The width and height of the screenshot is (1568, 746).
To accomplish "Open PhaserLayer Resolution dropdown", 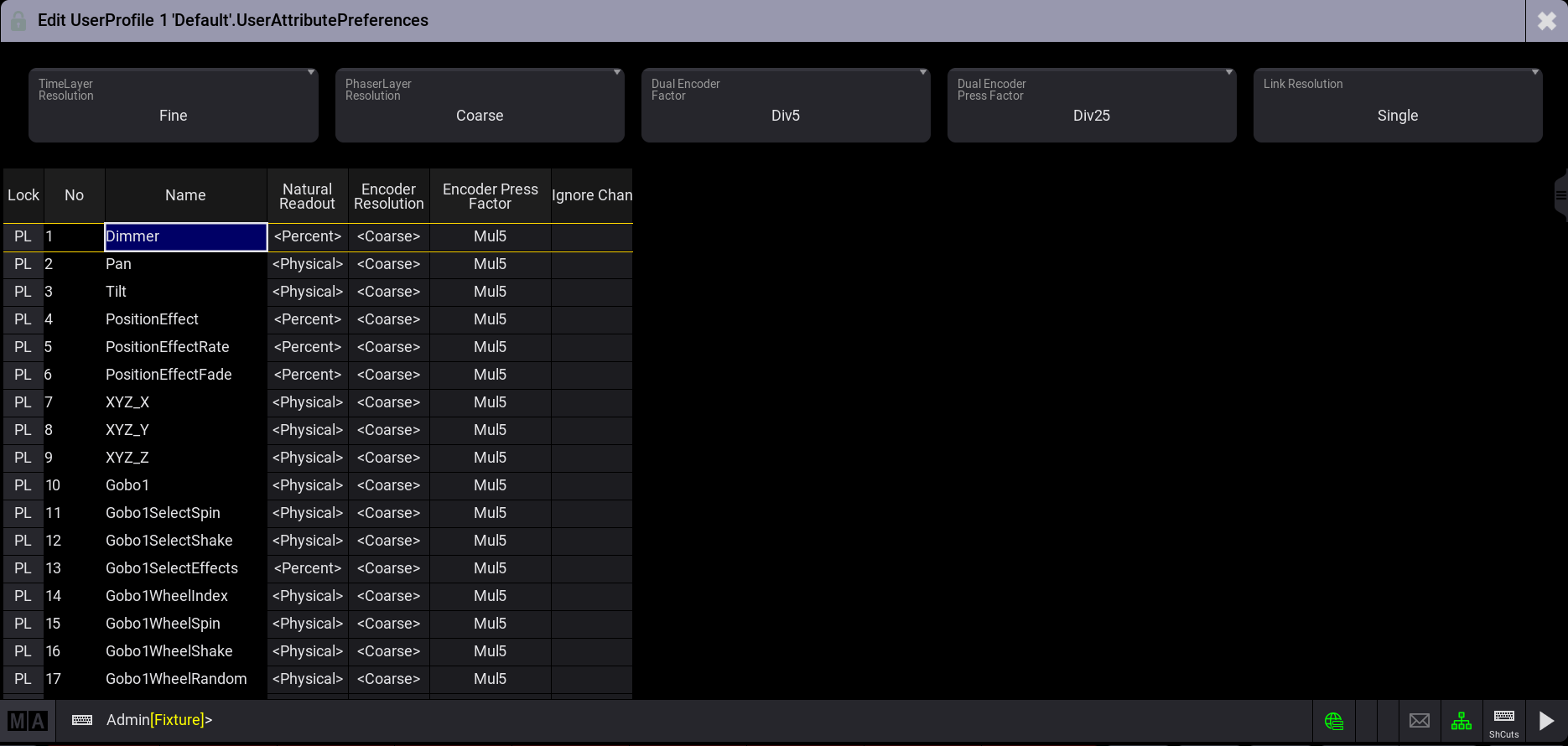I will (x=480, y=106).
